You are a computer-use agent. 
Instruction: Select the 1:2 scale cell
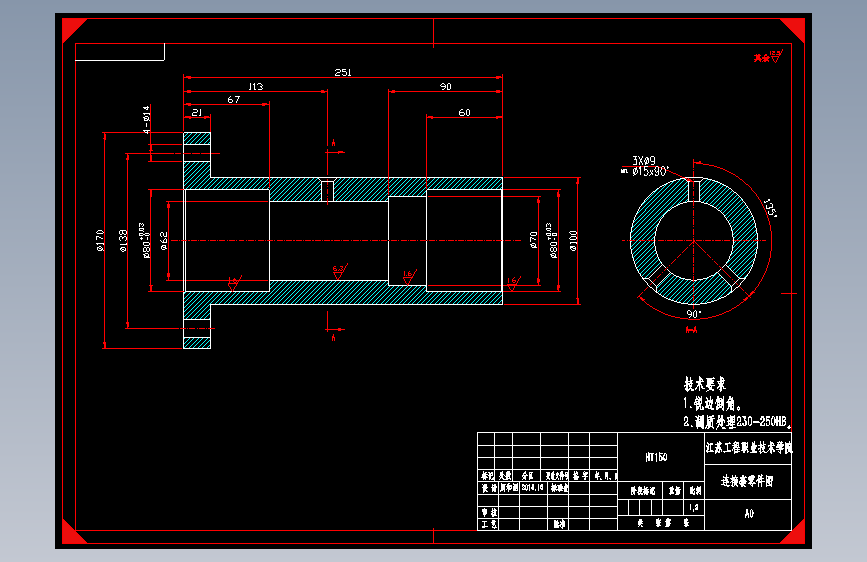(x=693, y=507)
